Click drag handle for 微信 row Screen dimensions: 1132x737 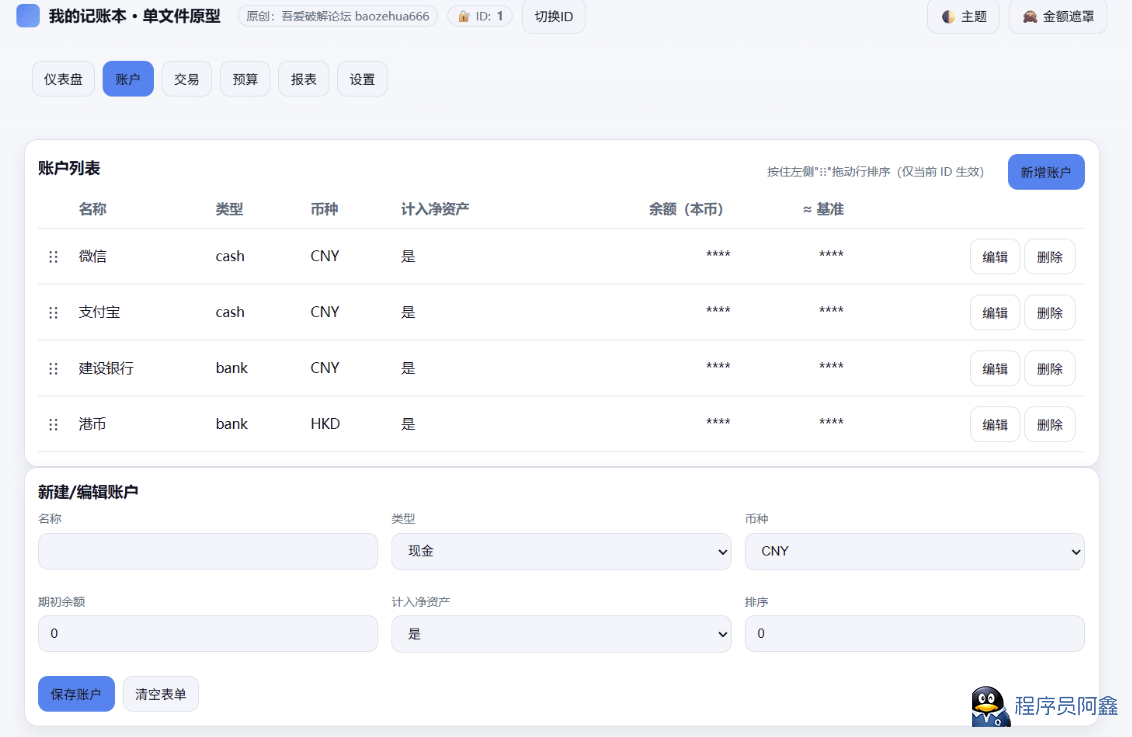pos(53,257)
